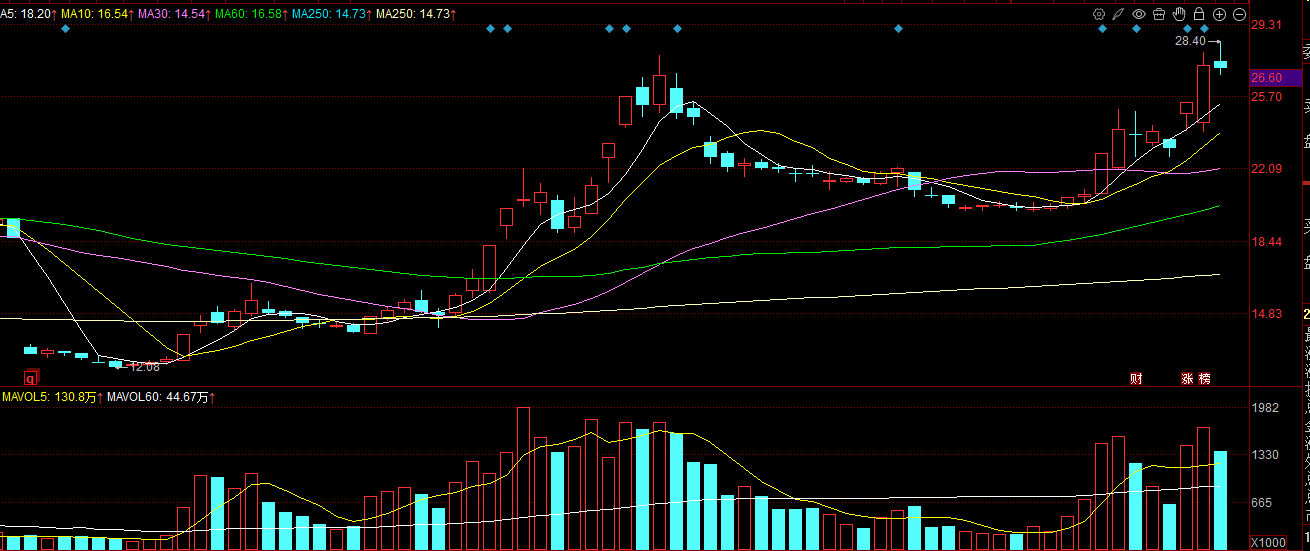Click the 1982 volume axis label

tap(1266, 408)
